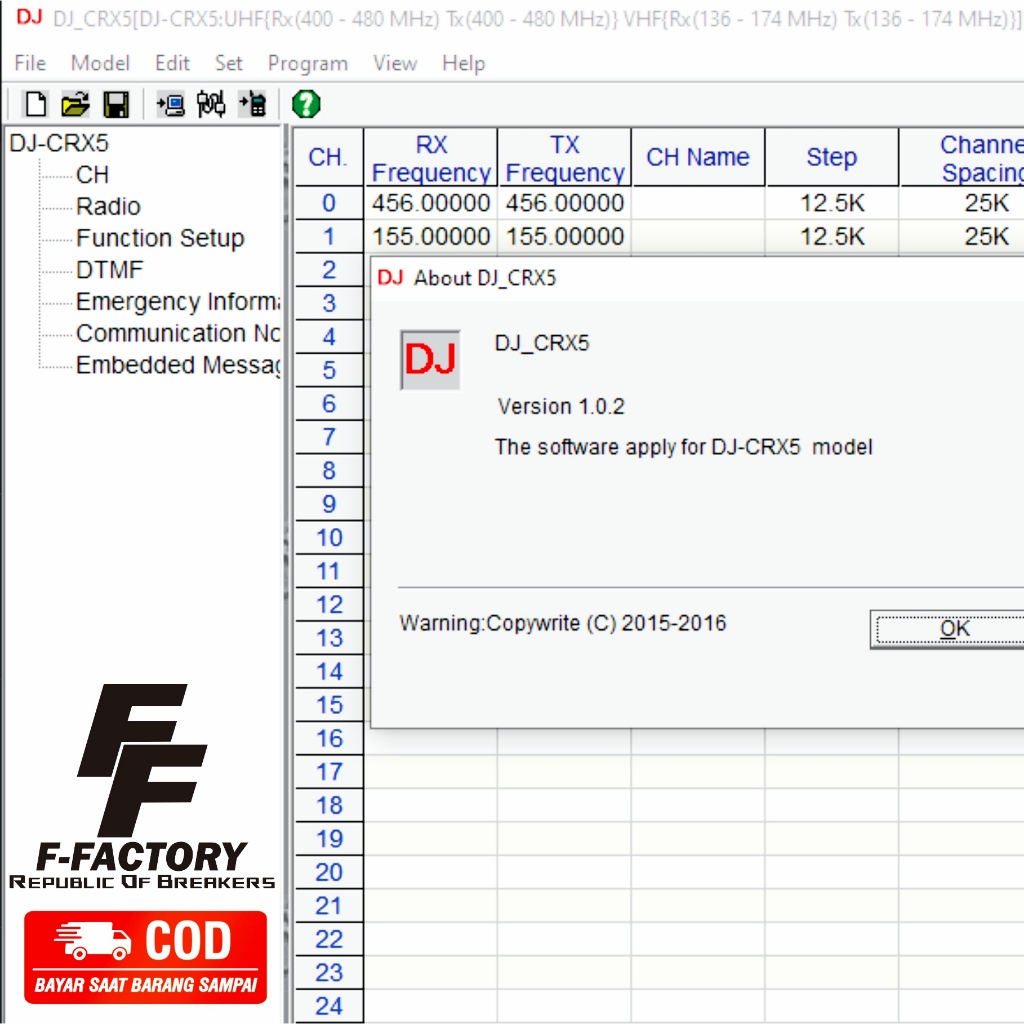This screenshot has width=1024, height=1024.
Task: Click the DJ logo in the About dialog
Action: (x=430, y=362)
